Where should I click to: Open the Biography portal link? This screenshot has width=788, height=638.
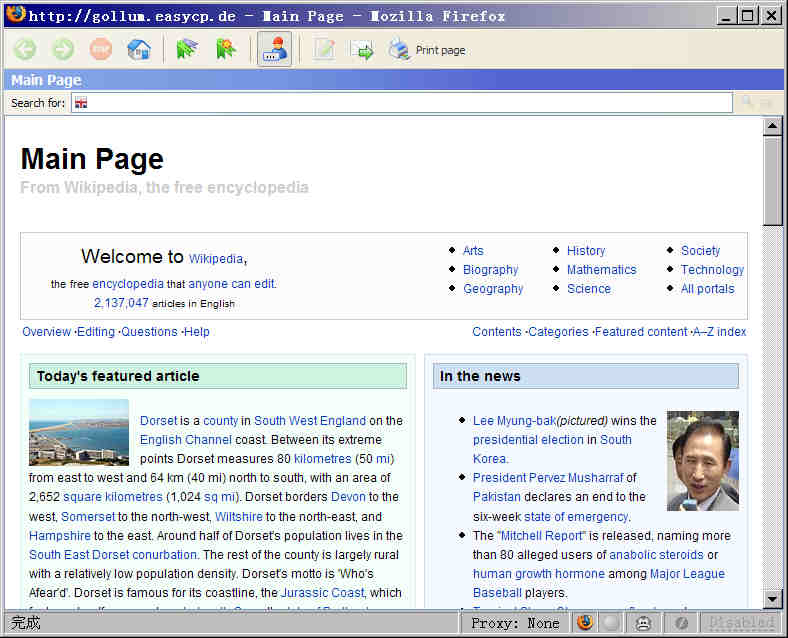[x=490, y=270]
